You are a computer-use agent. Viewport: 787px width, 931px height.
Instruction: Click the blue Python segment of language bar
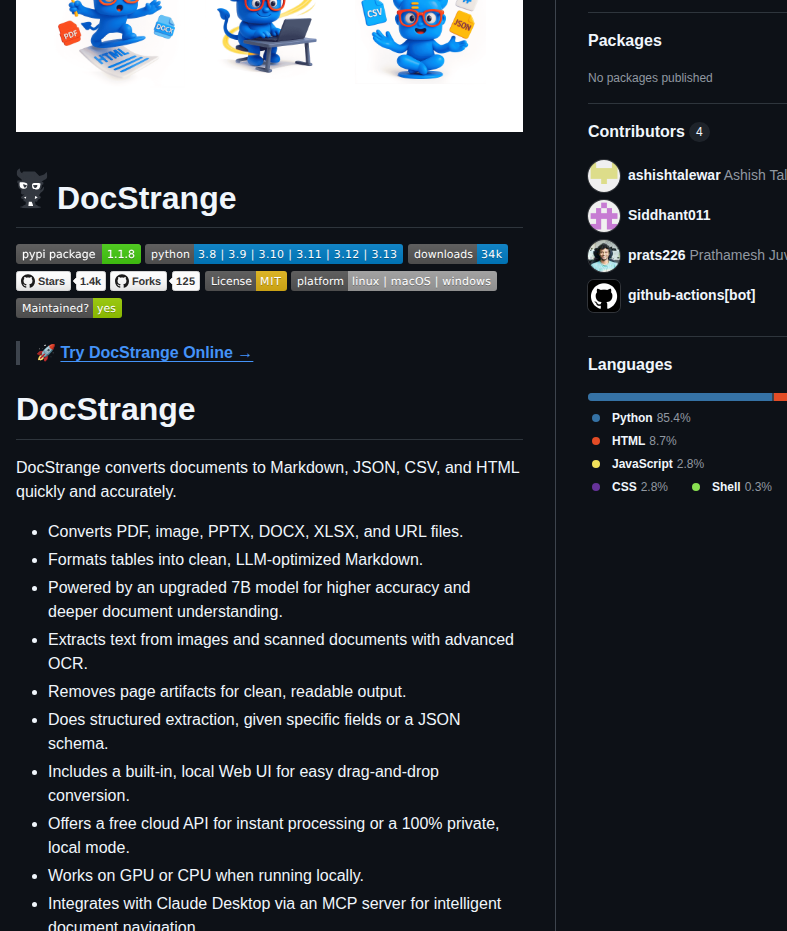point(679,397)
